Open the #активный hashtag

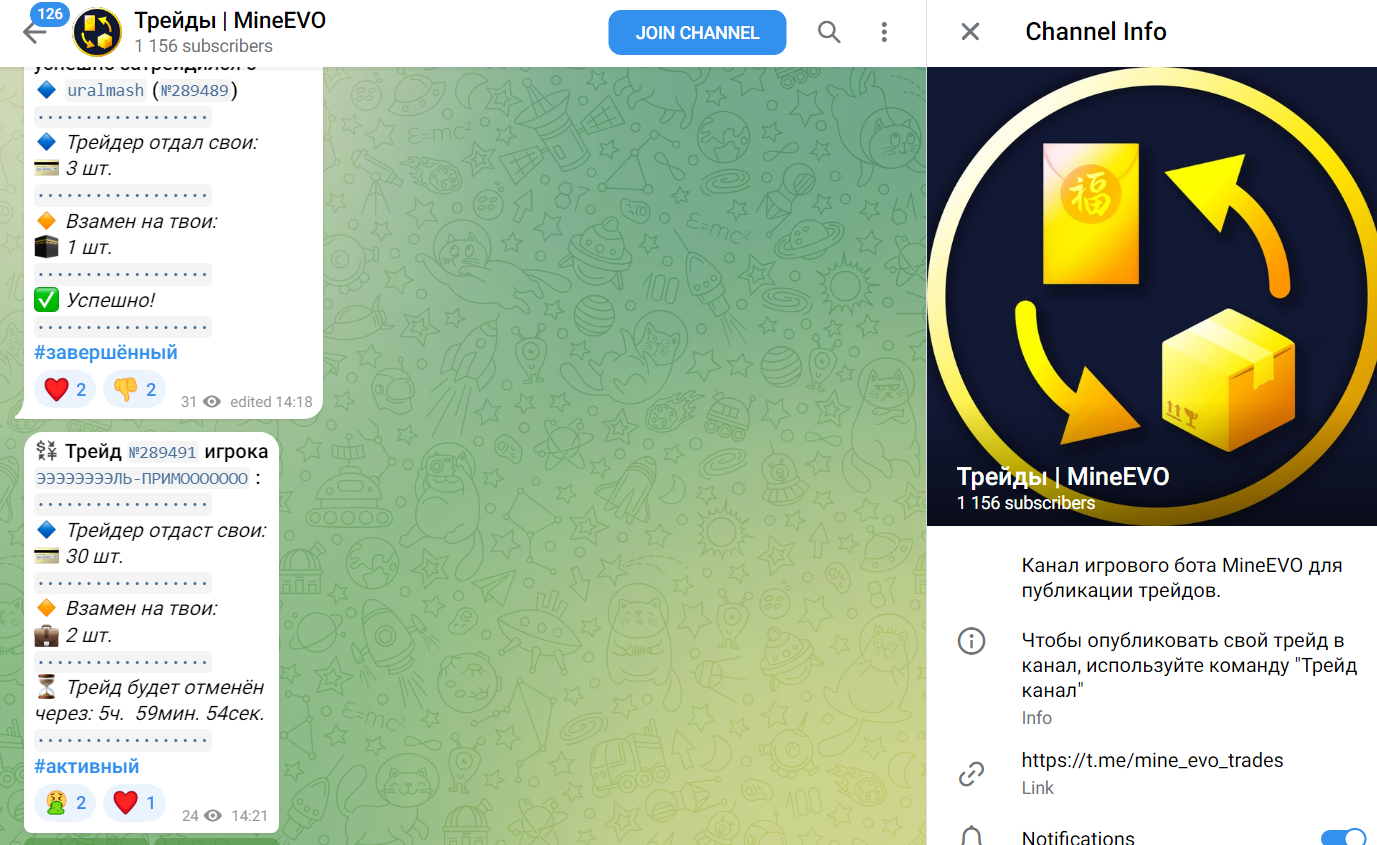point(86,766)
